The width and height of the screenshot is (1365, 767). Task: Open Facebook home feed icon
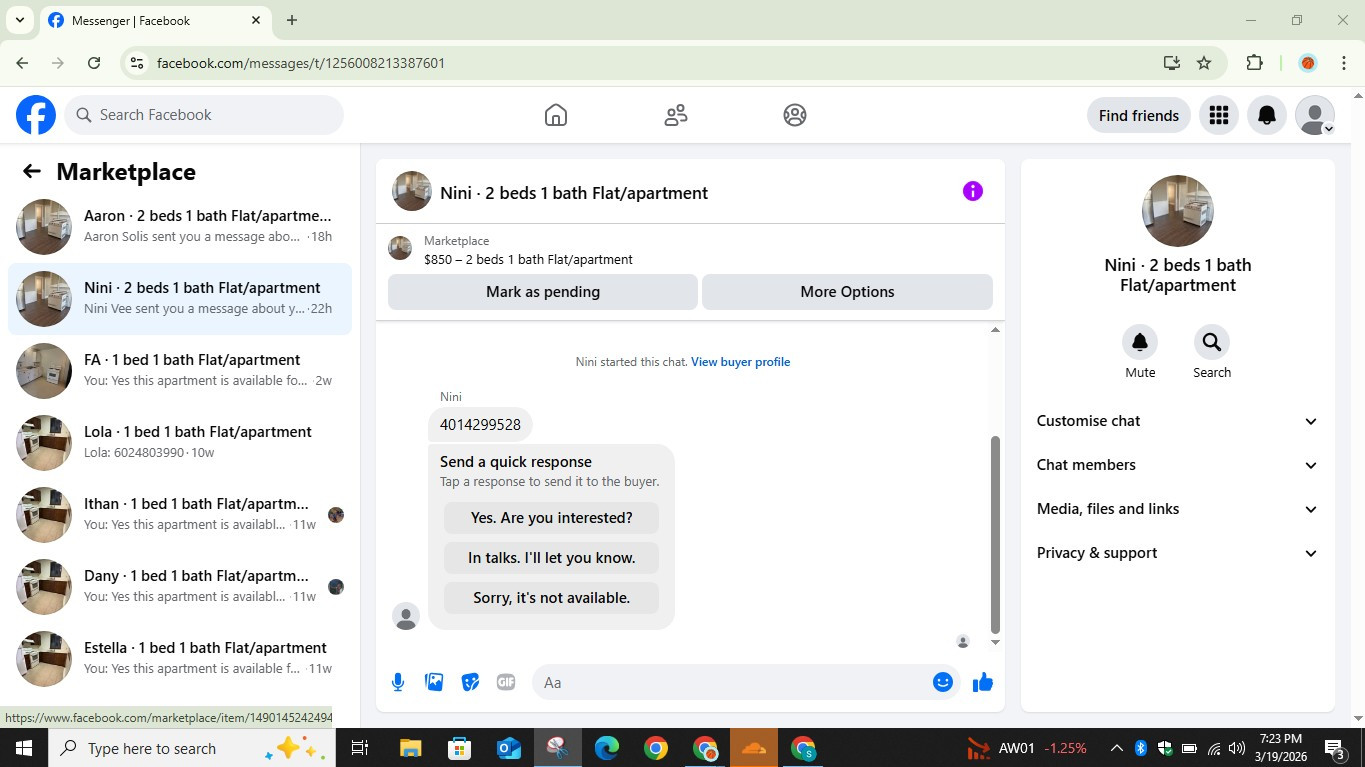[x=556, y=115]
